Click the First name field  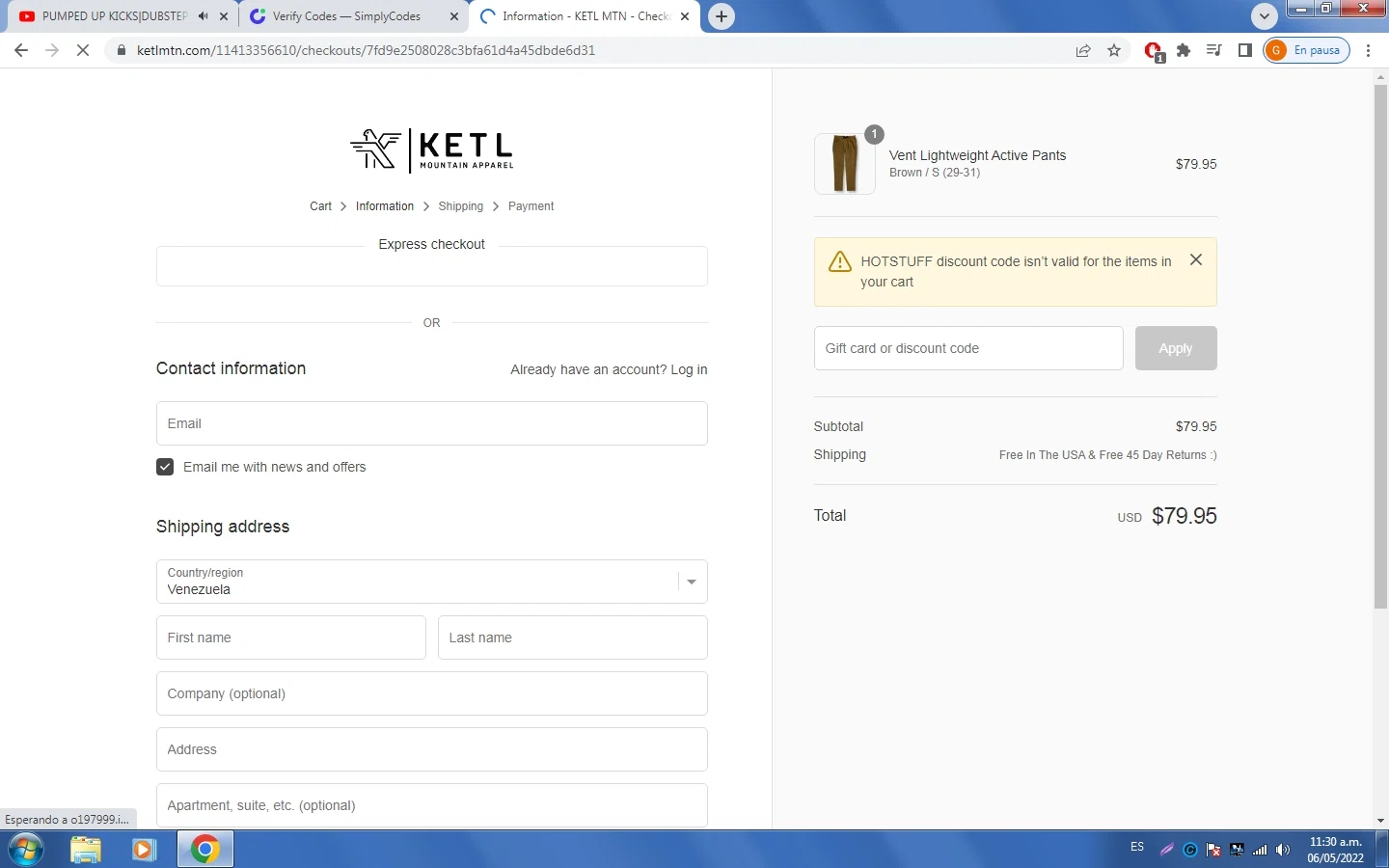point(290,637)
